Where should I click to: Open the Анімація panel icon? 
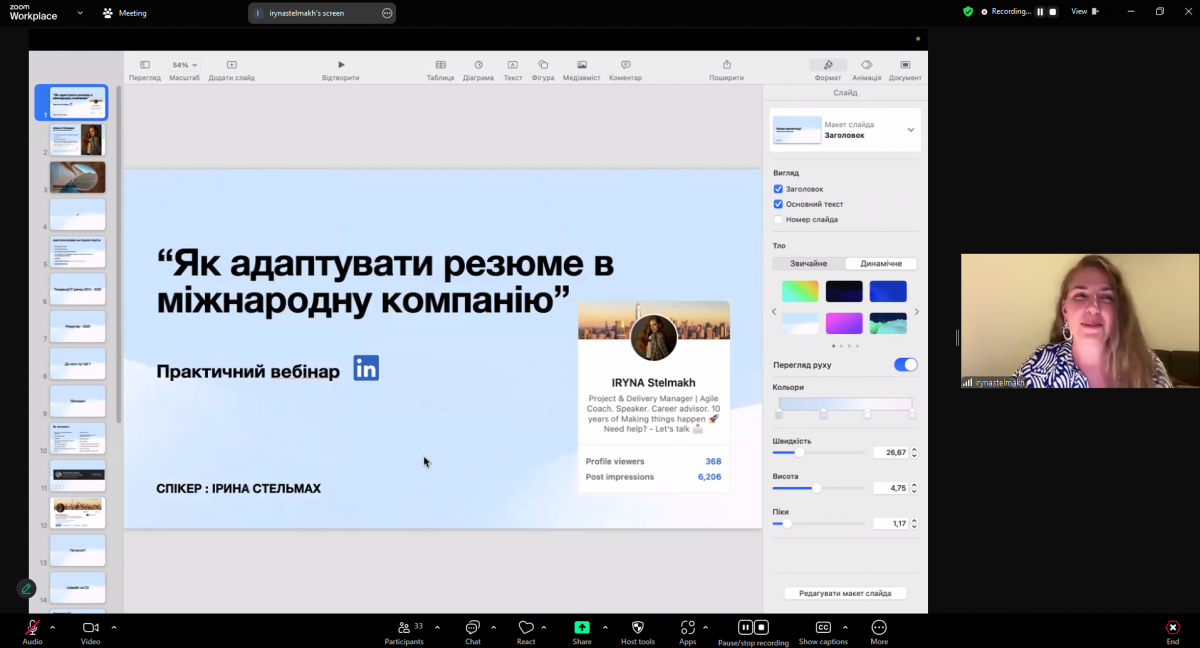(x=866, y=62)
